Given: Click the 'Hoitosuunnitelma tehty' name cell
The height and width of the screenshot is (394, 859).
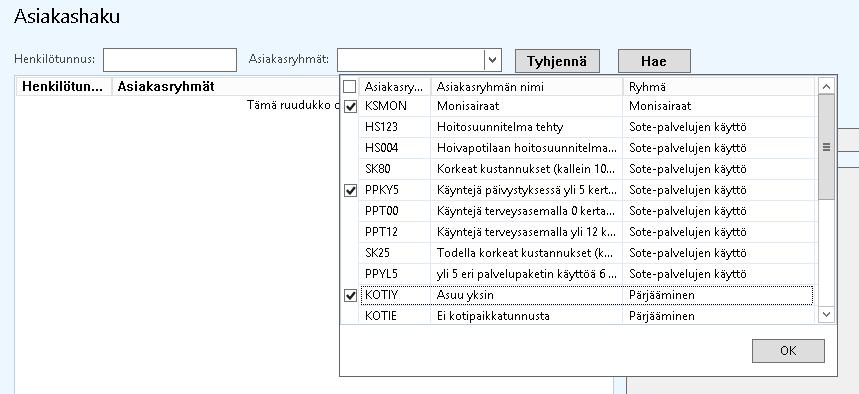Looking at the screenshot, I should click(526, 127).
